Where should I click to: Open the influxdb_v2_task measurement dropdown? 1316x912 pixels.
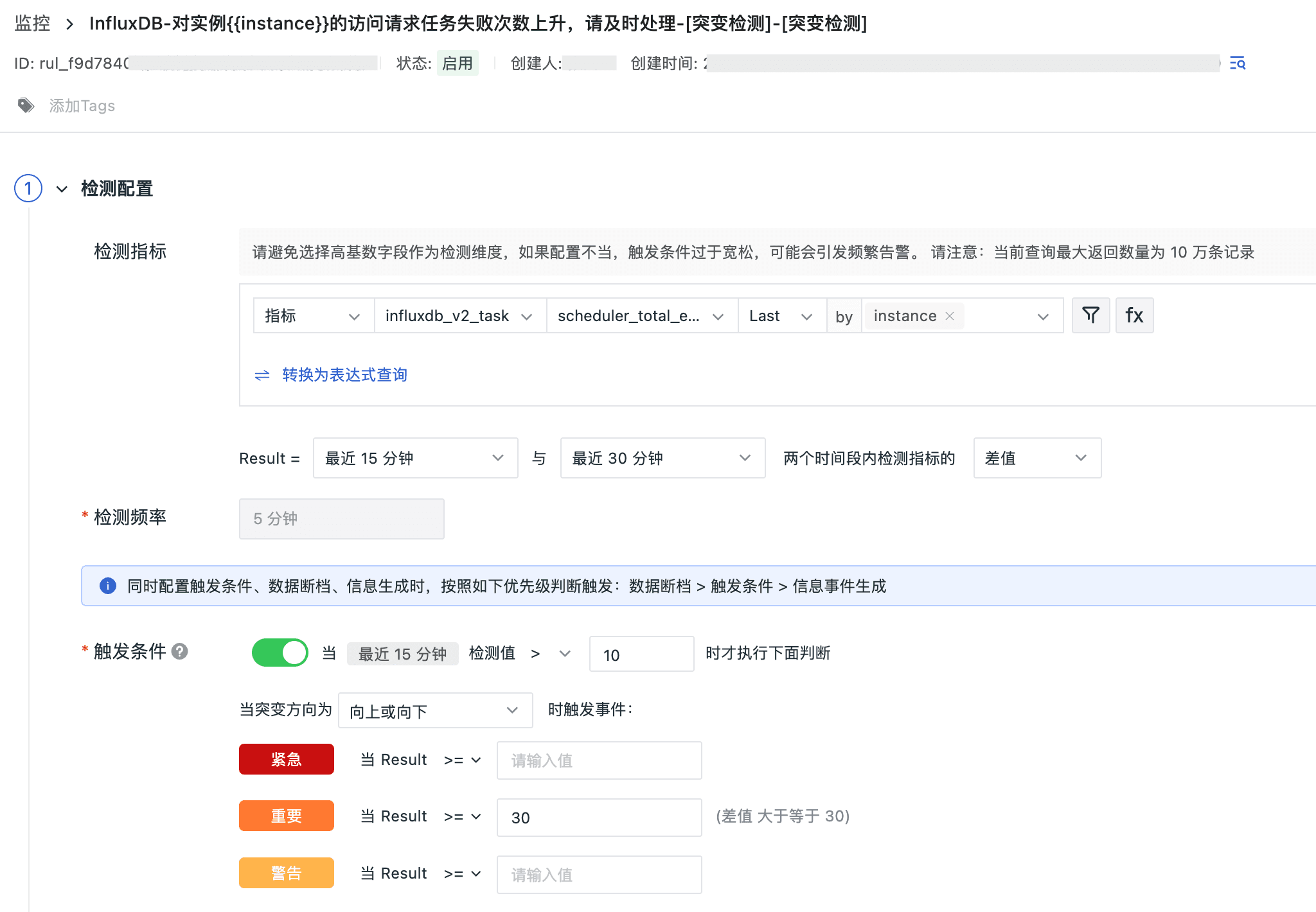[459, 316]
